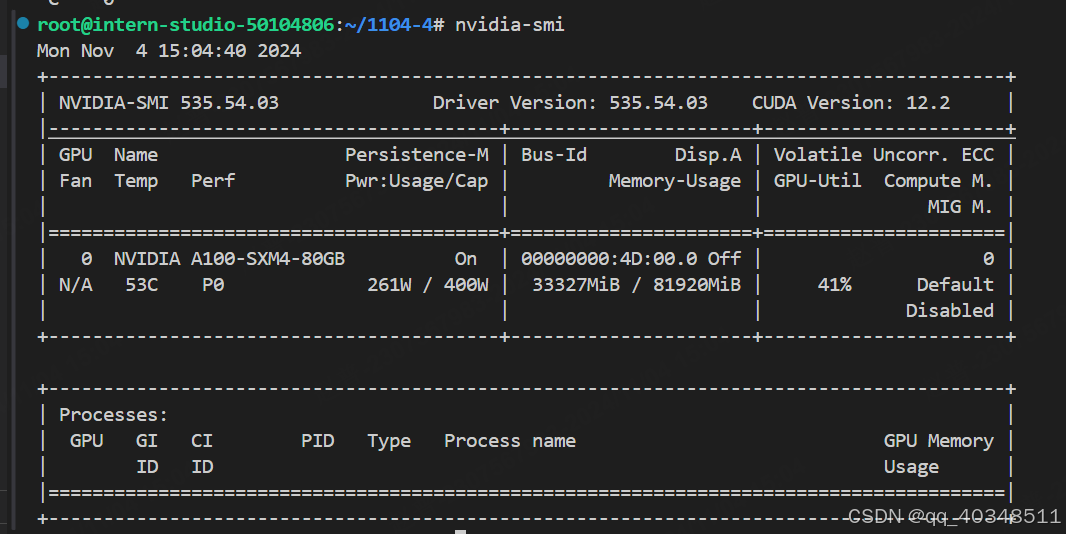Click the Pwr:Usage/Cap header

417,181
